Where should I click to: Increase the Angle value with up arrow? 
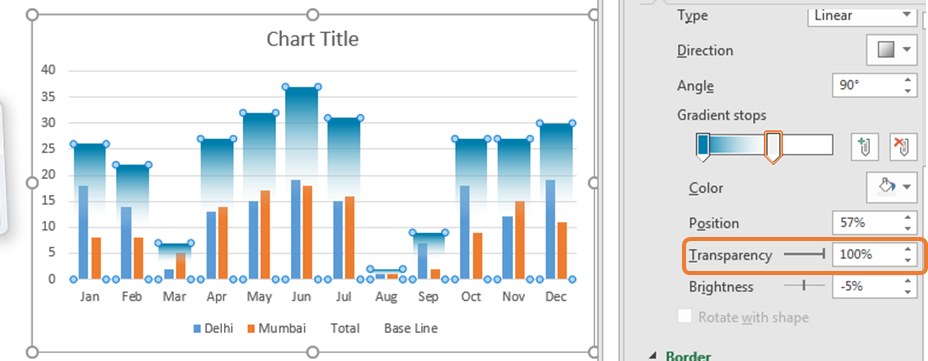pyautogui.click(x=907, y=80)
